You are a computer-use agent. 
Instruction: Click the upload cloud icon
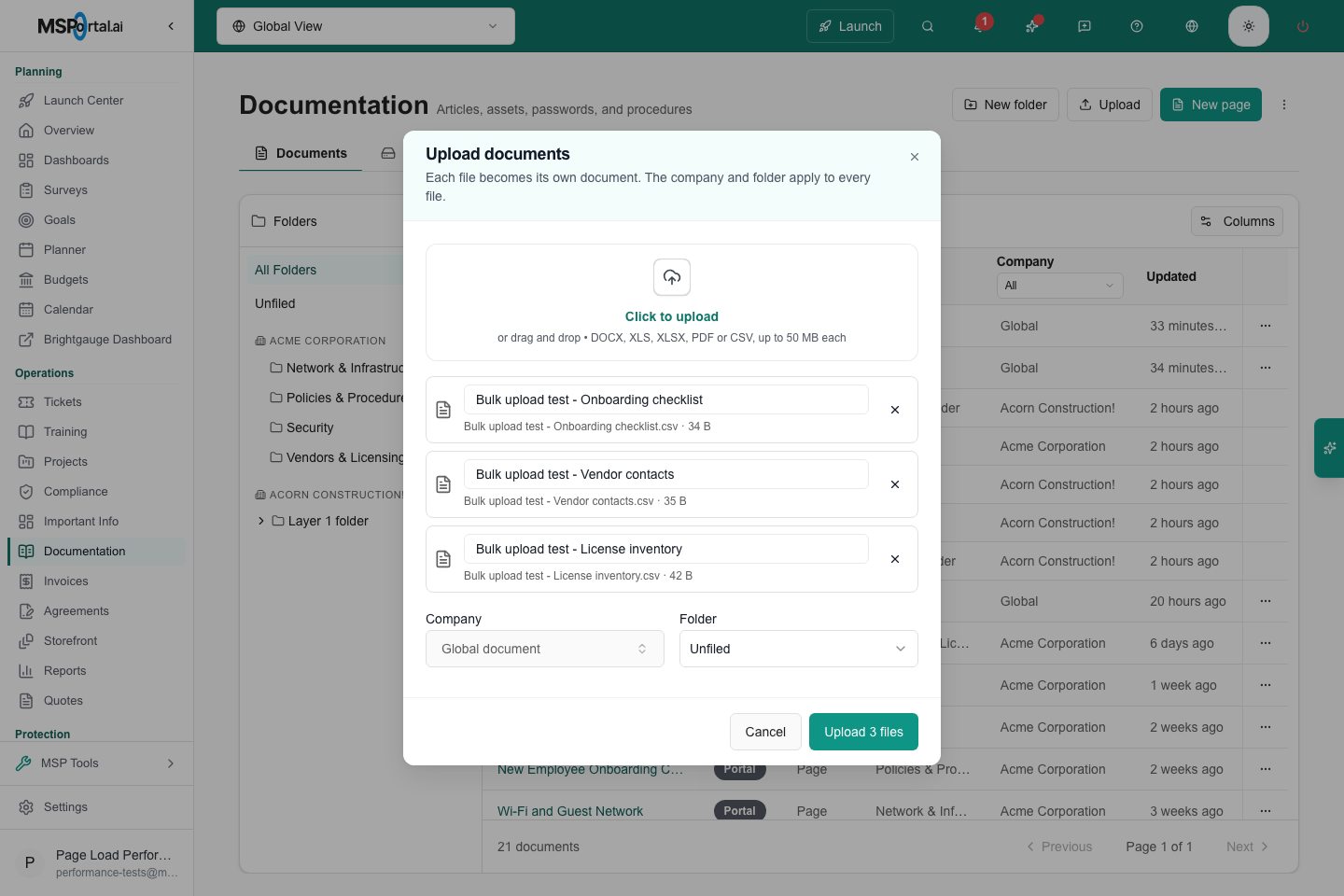pyautogui.click(x=672, y=277)
